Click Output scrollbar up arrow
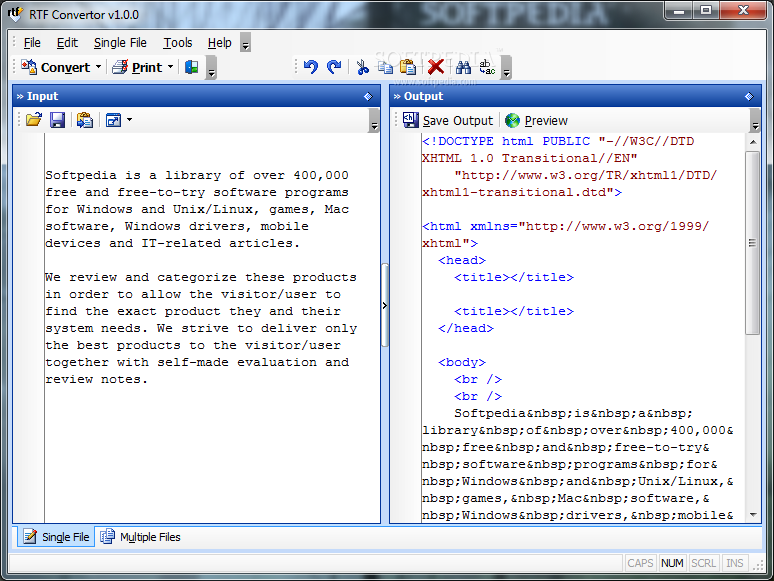This screenshot has width=774, height=581. (x=753, y=142)
